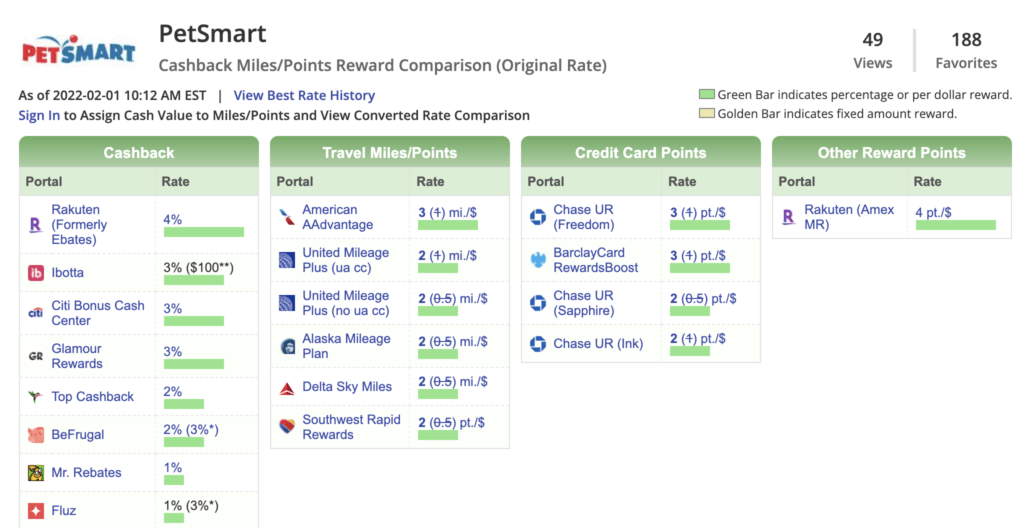Click the Sign In link

click(39, 115)
